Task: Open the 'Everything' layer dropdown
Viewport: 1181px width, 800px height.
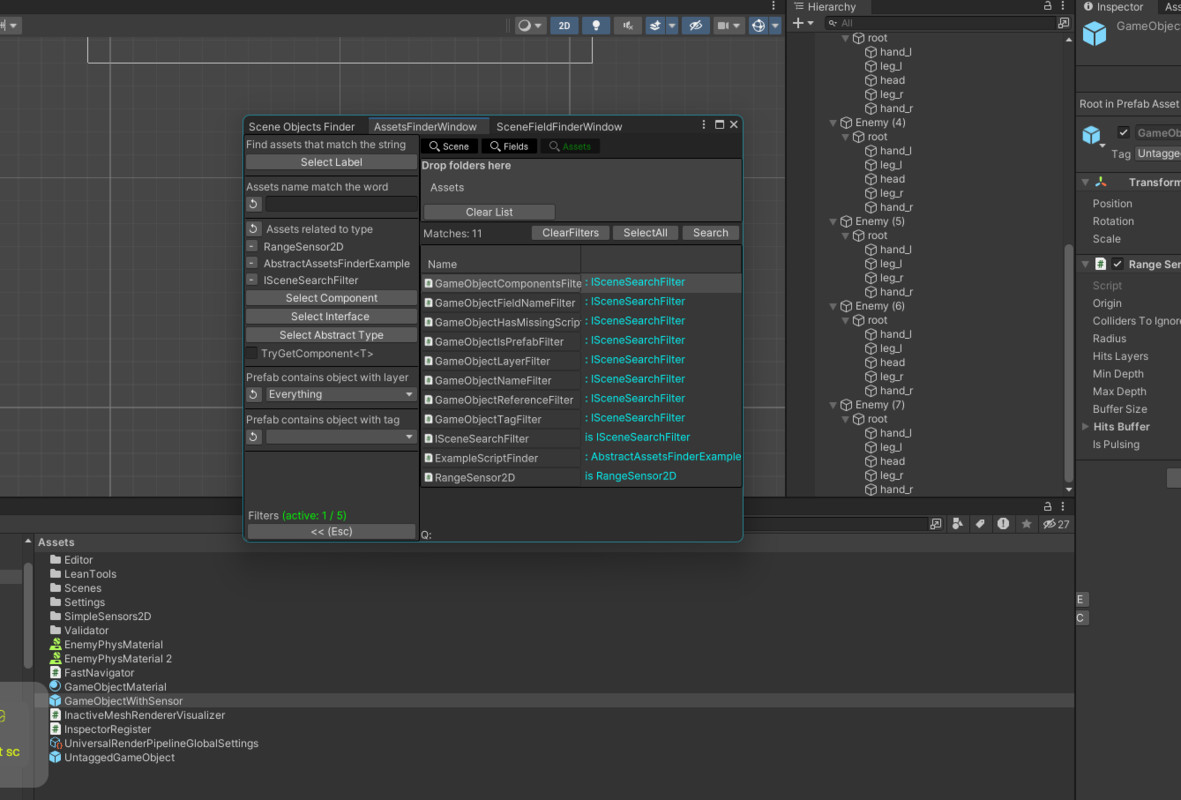Action: [341, 395]
